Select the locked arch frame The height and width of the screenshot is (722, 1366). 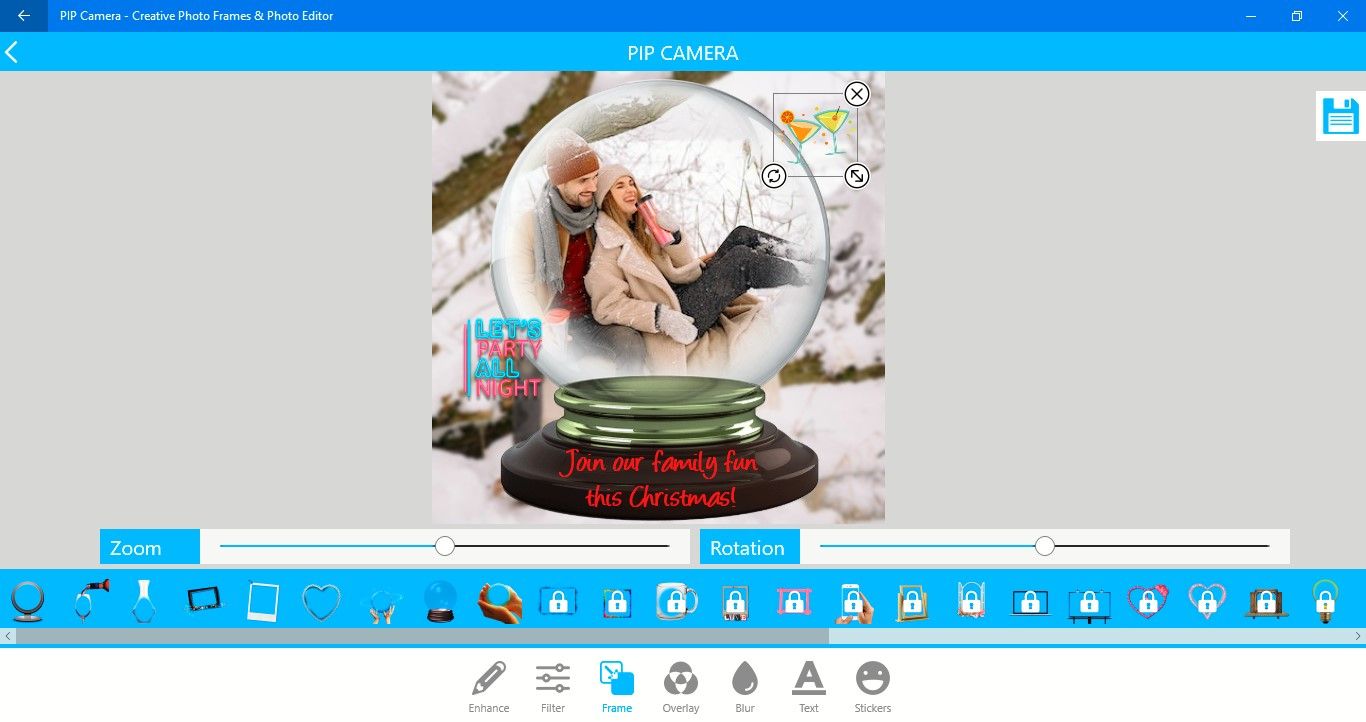(x=971, y=601)
